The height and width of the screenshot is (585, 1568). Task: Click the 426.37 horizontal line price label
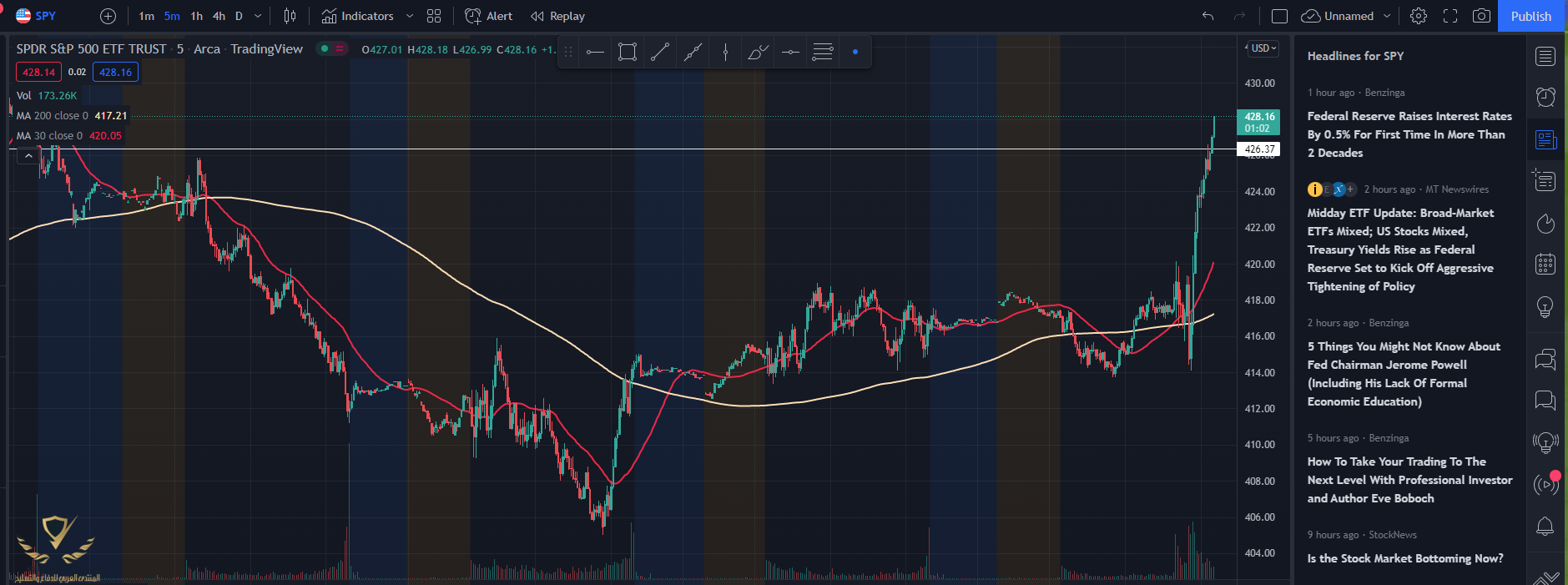[1259, 149]
